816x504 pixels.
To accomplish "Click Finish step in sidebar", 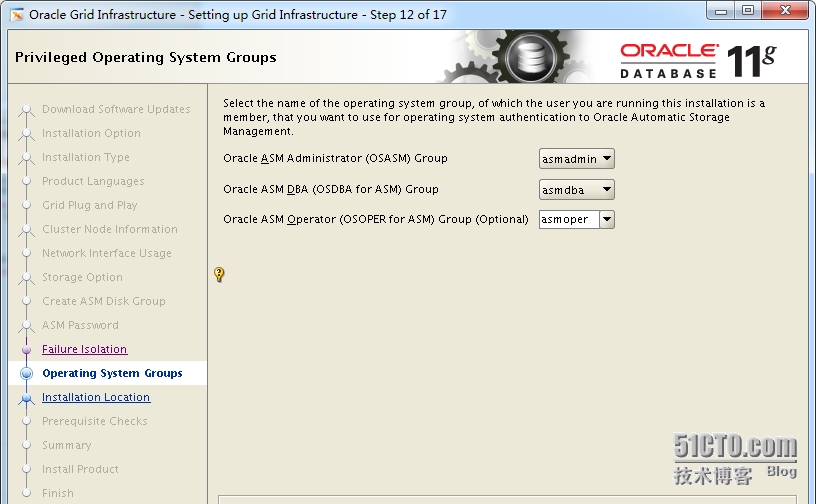I will [x=58, y=493].
